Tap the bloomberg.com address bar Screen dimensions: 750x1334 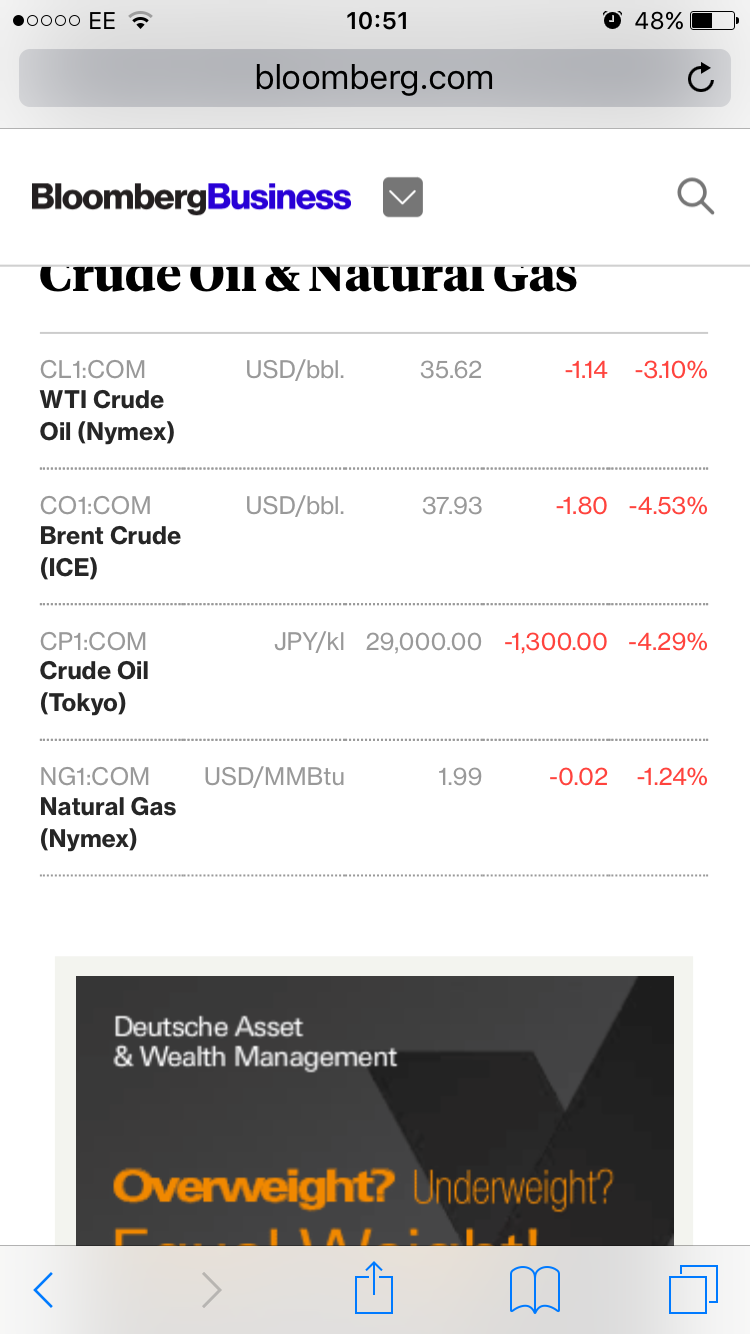click(374, 78)
